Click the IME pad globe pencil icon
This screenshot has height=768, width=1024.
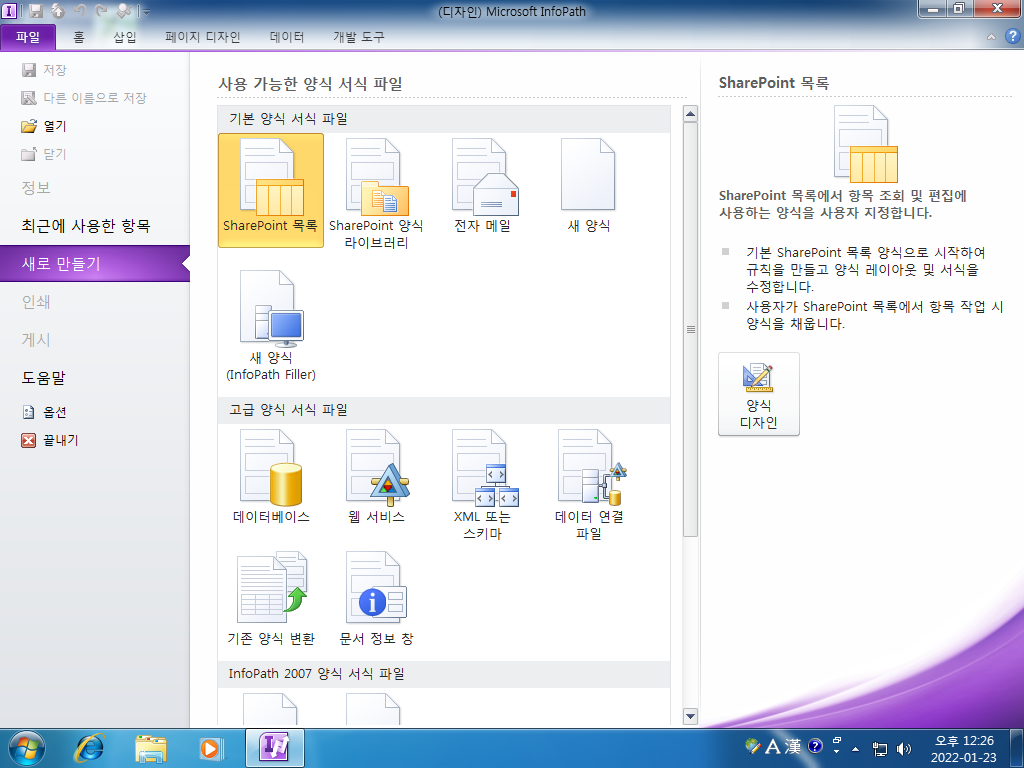click(753, 746)
